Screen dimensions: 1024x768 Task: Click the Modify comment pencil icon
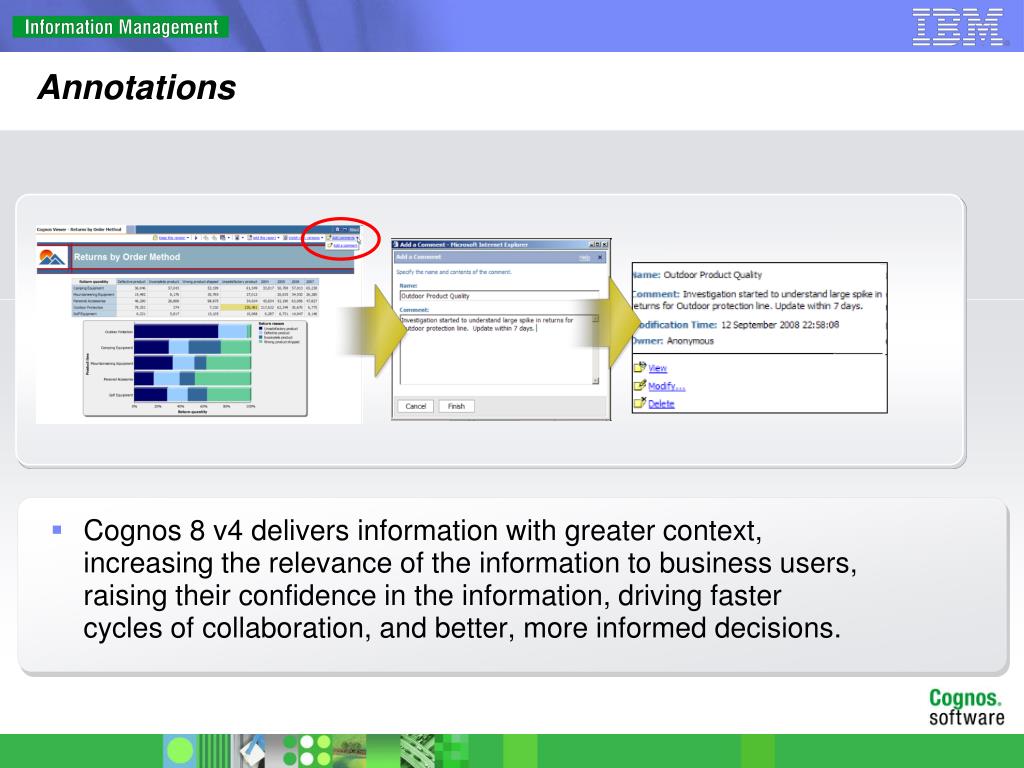pos(640,385)
